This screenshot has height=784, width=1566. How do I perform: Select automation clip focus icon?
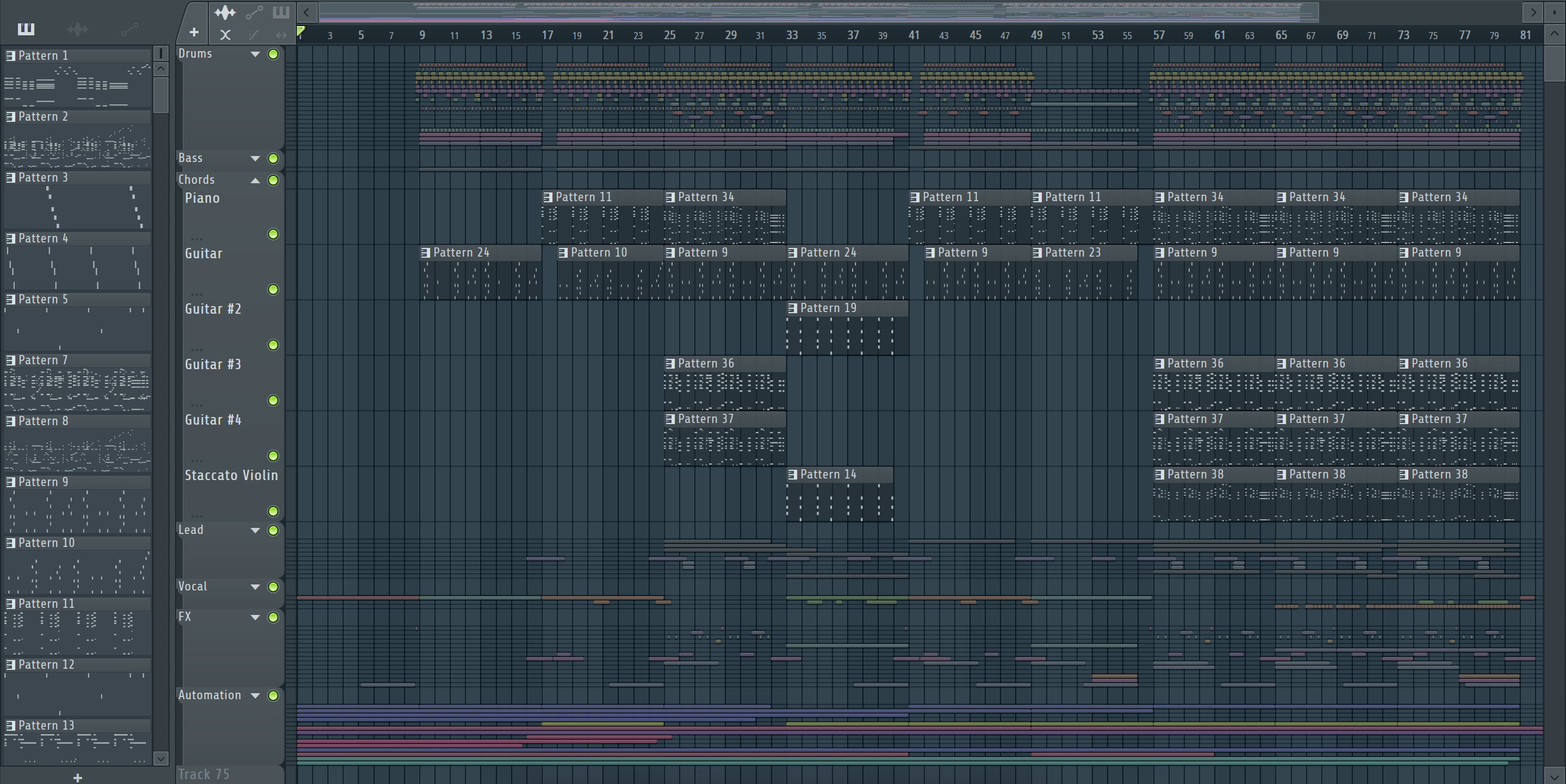point(254,12)
